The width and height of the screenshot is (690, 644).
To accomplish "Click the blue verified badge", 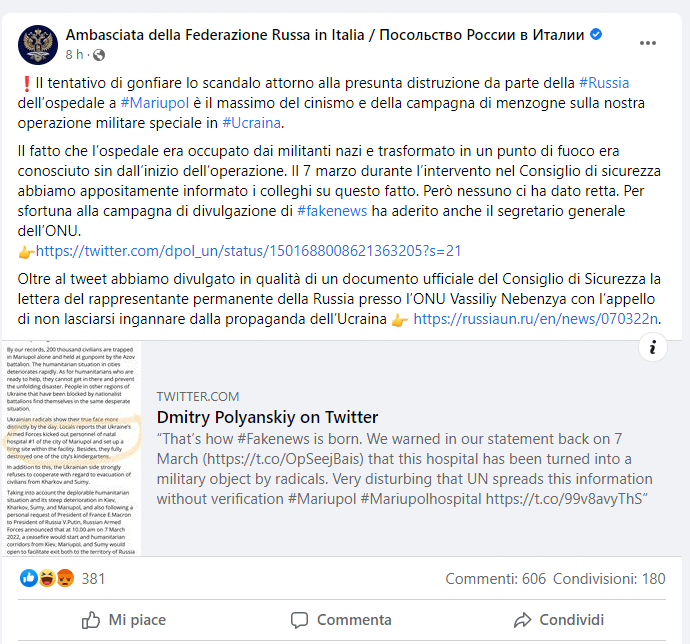I will click(x=597, y=34).
